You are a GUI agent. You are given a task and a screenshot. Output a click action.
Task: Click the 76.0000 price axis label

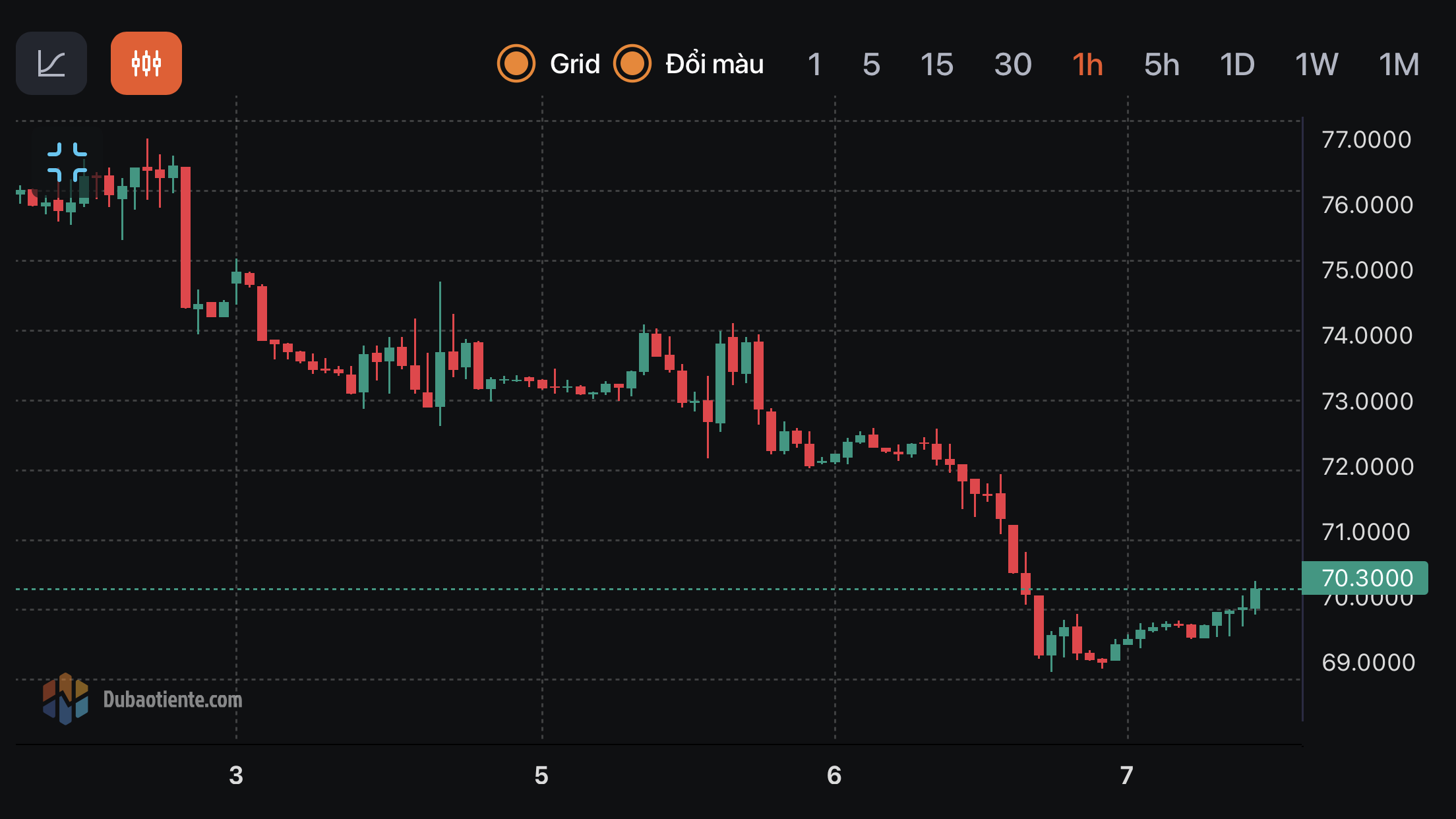[1368, 204]
